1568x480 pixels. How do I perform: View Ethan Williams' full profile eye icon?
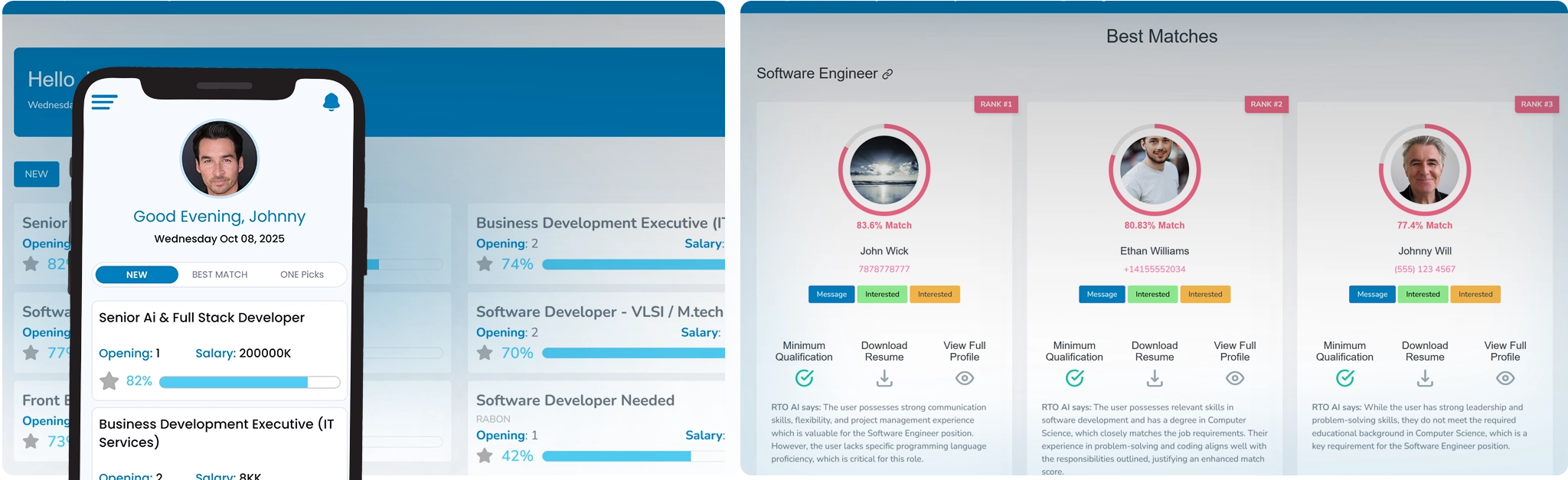[1234, 378]
